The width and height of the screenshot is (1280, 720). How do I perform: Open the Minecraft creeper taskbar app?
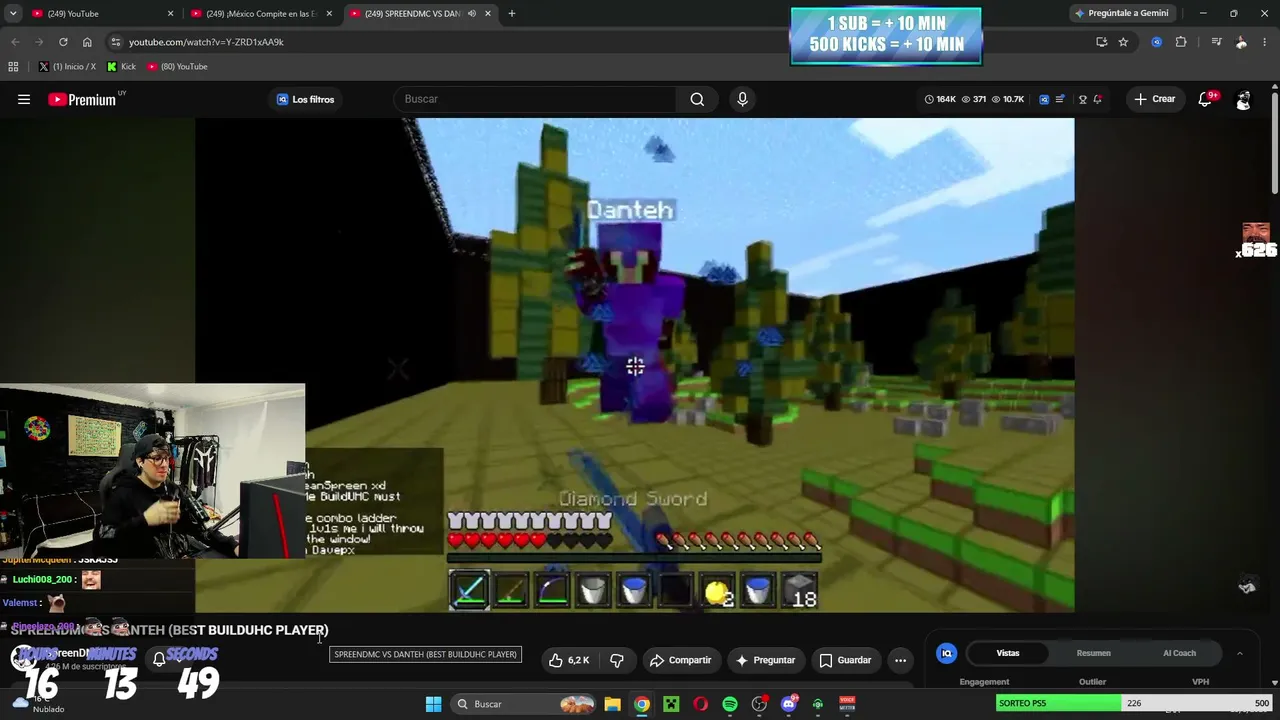pyautogui.click(x=671, y=704)
